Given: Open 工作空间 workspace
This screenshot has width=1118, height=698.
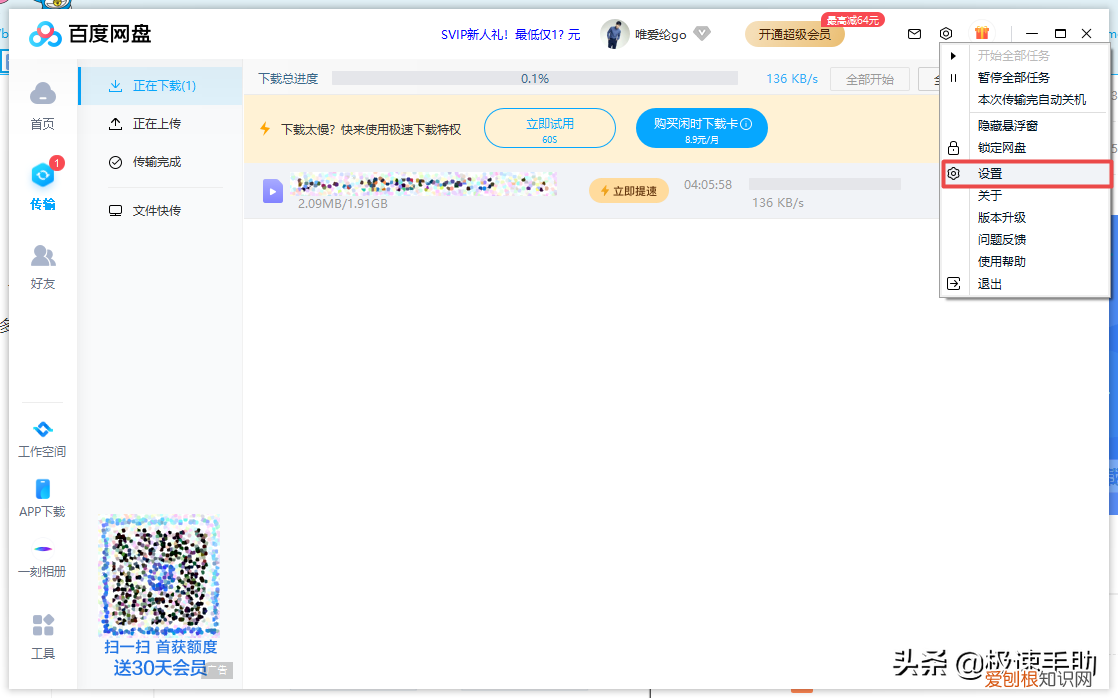Looking at the screenshot, I should (x=42, y=437).
